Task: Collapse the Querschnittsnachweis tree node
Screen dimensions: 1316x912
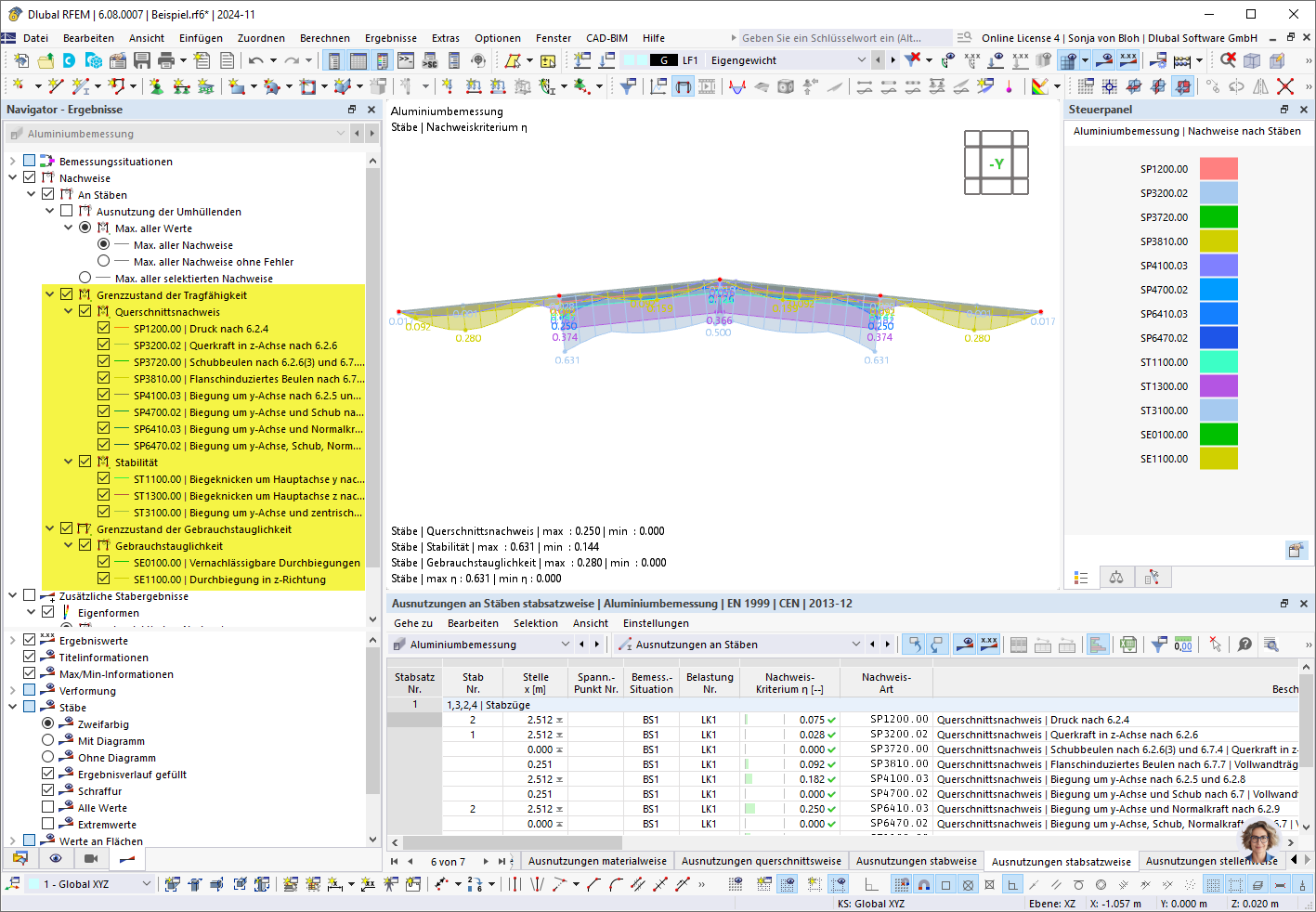Action: click(68, 312)
